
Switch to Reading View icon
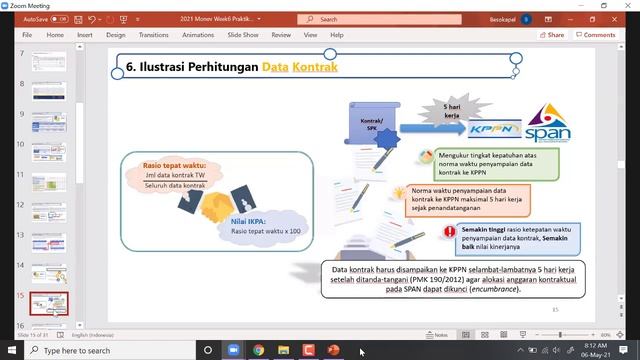pos(504,335)
